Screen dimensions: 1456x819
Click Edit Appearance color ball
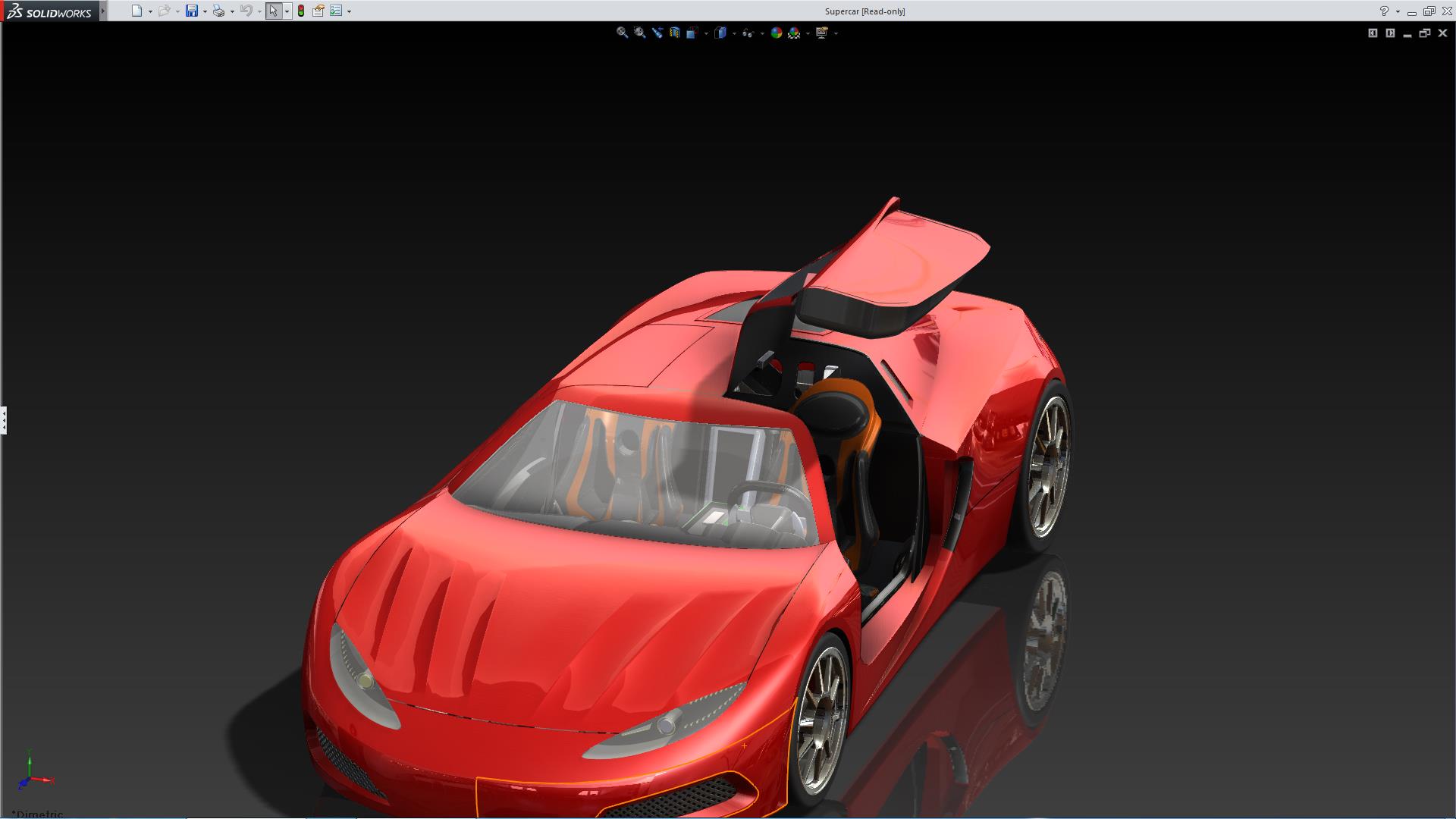[x=776, y=33]
